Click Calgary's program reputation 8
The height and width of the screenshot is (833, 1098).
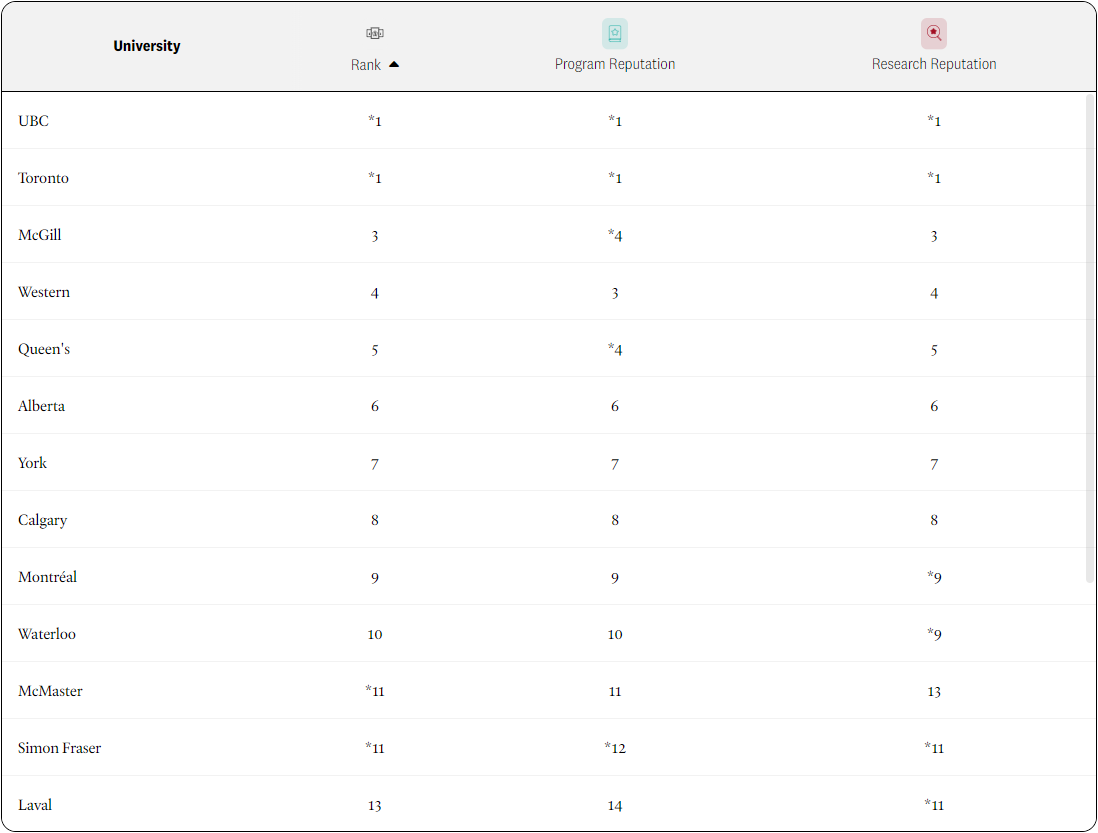[x=615, y=520]
